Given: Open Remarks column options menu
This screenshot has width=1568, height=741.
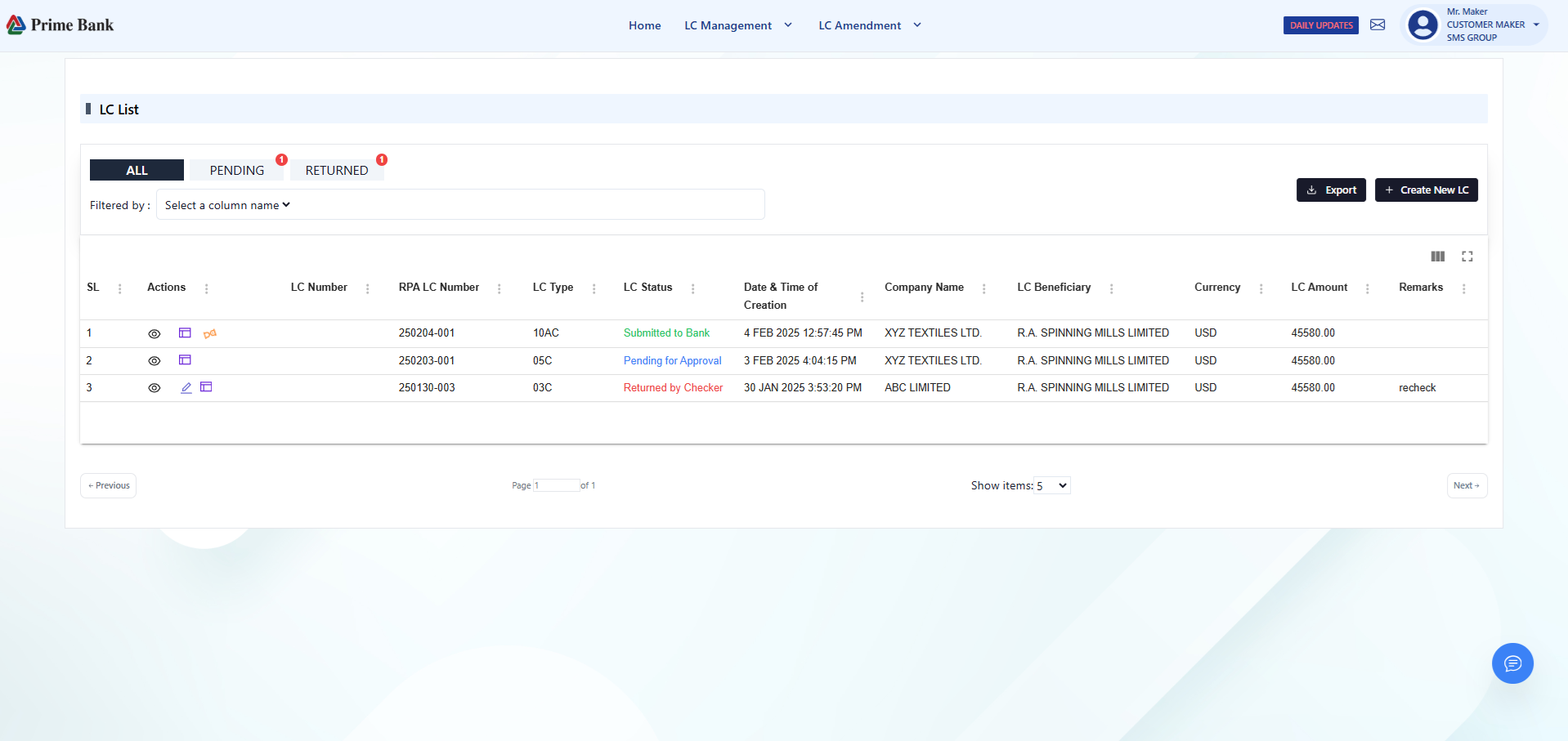Looking at the screenshot, I should [1463, 288].
